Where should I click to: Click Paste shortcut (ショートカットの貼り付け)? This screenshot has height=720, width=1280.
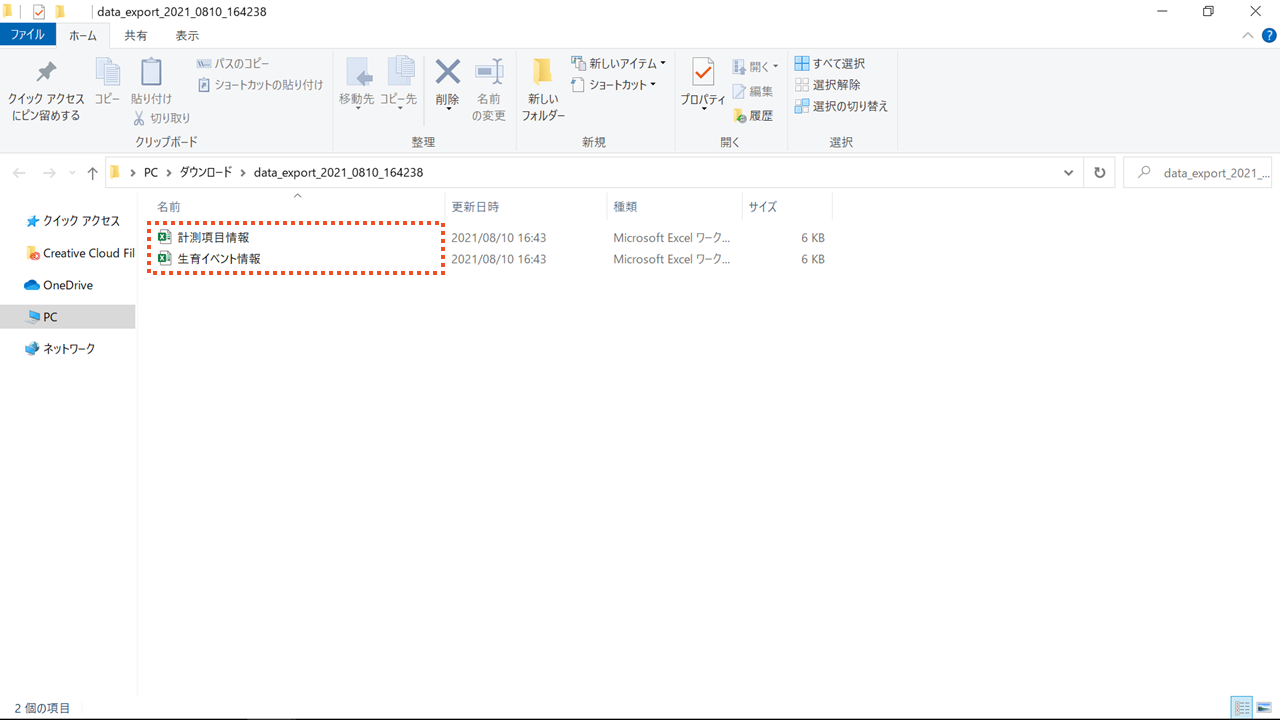click(260, 85)
